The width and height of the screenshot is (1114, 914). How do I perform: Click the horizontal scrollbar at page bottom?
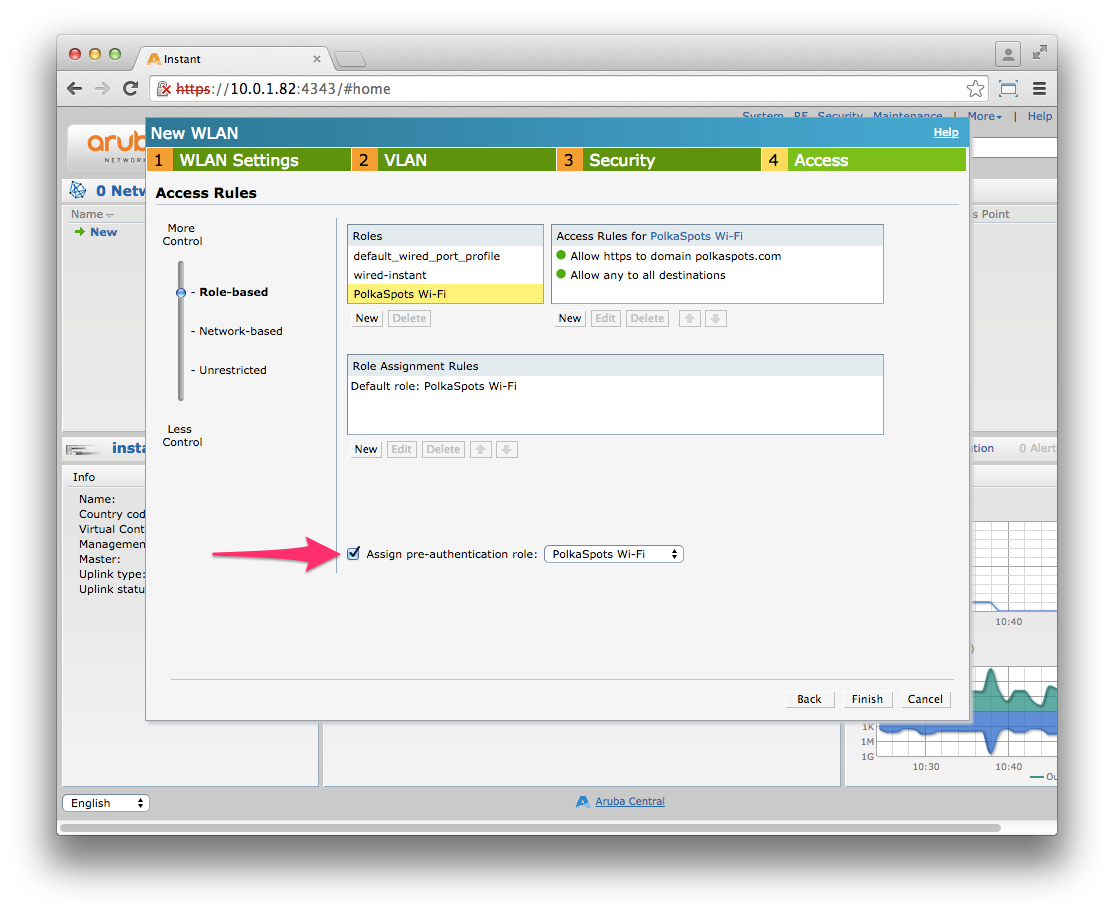pyautogui.click(x=531, y=827)
